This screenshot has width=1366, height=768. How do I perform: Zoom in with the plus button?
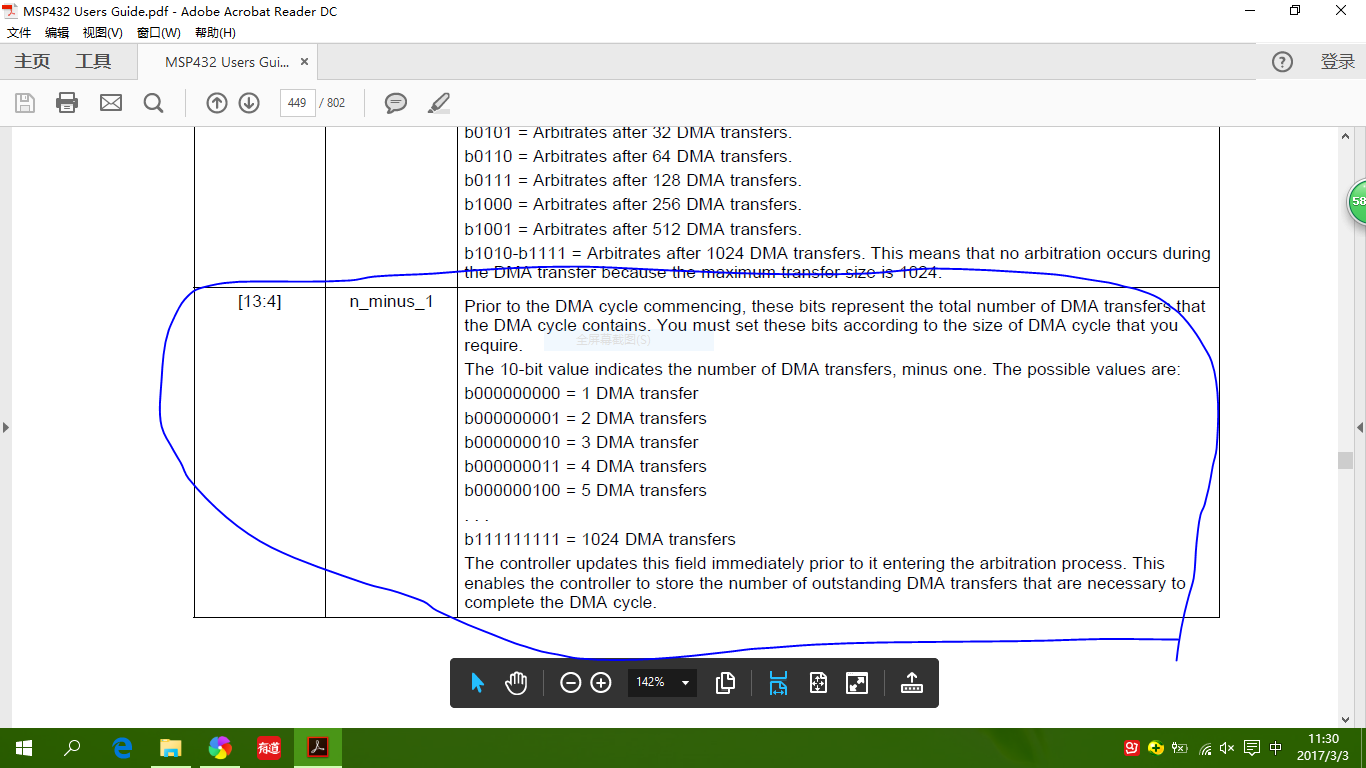coord(601,682)
